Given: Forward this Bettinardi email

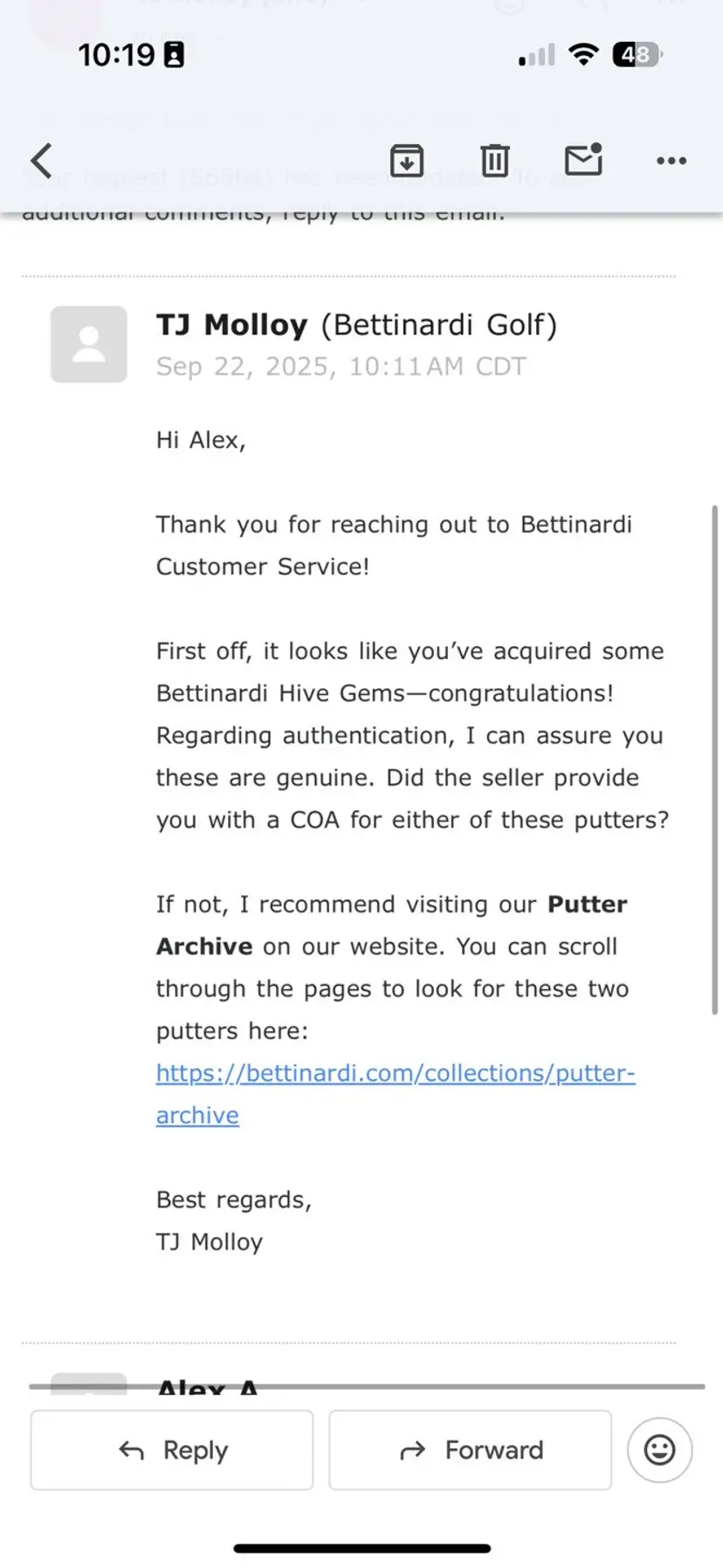Looking at the screenshot, I should [470, 1450].
